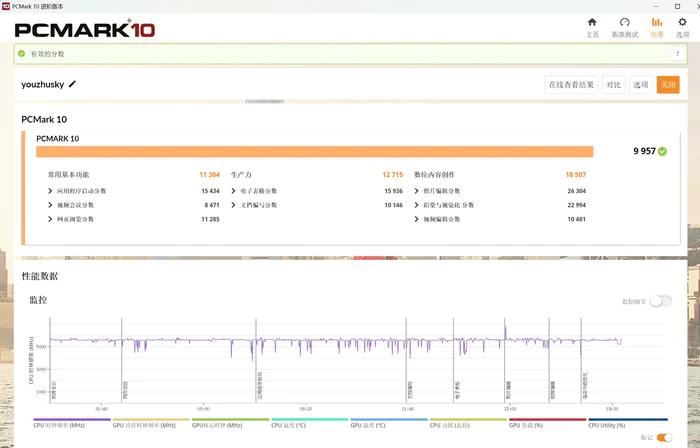700x448 pixels.
Task: Click the pencil edit icon beside youzhusky
Action: click(x=72, y=84)
